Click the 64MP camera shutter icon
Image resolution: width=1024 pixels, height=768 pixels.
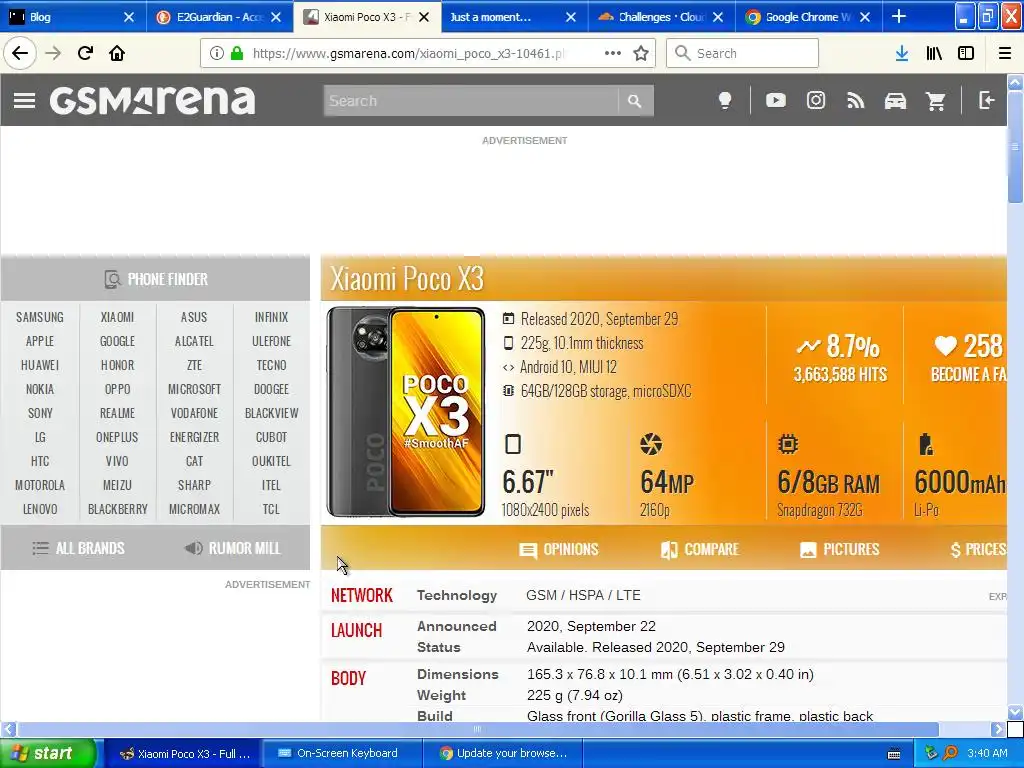[x=650, y=444]
